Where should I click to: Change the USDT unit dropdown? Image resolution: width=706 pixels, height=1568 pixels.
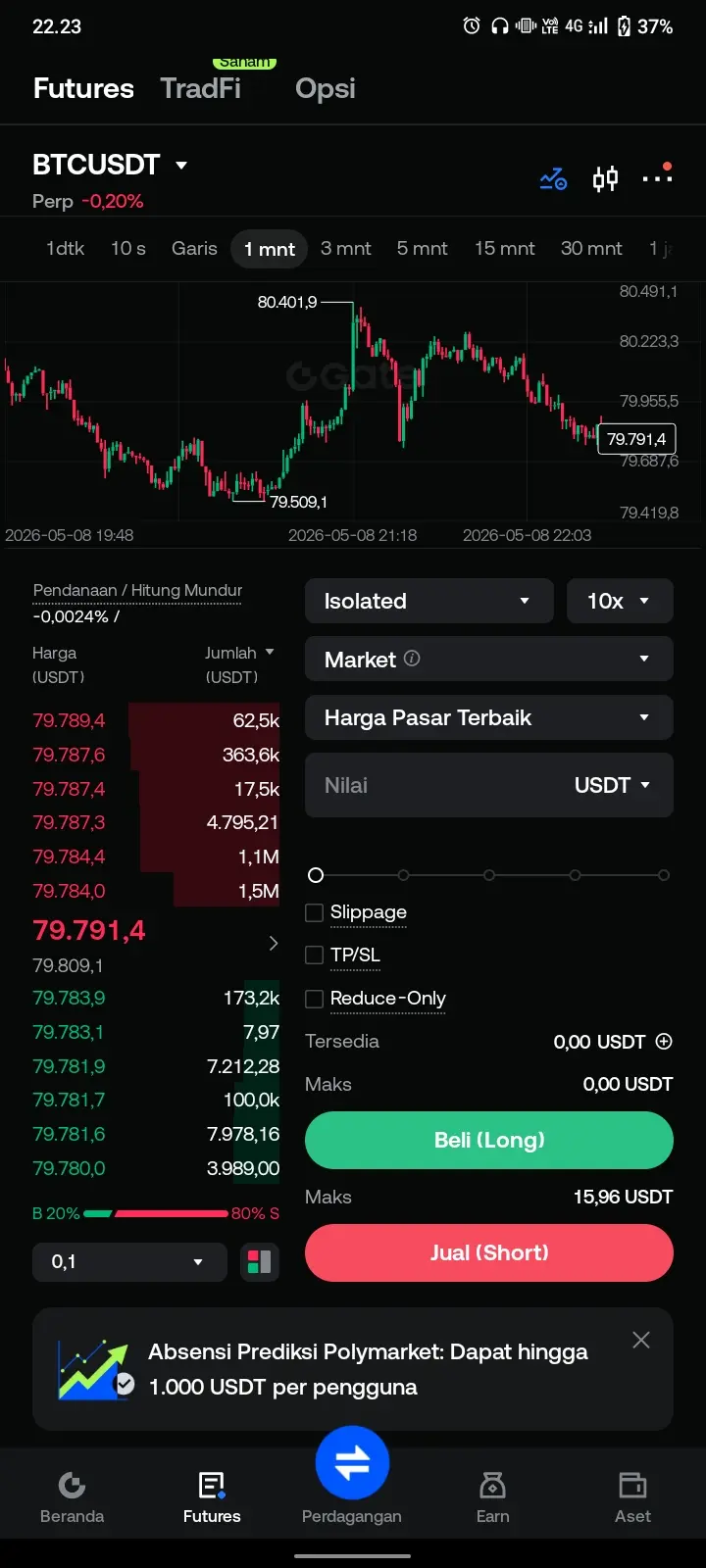613,785
